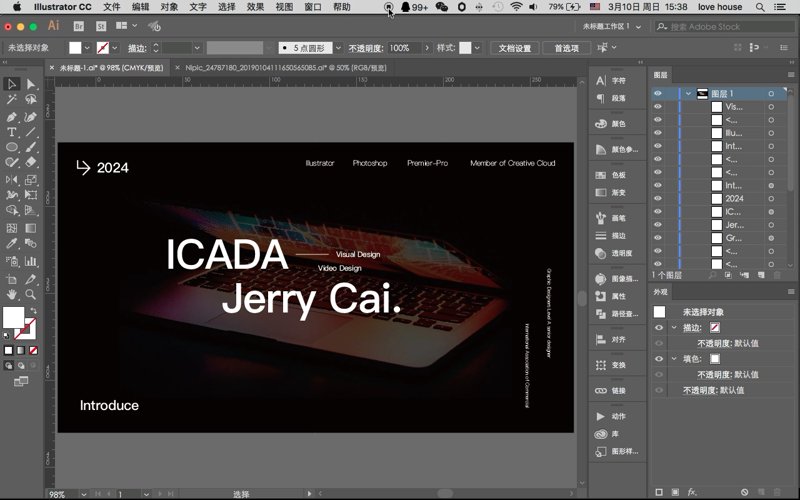Screen dimensions: 800x500
Task: Select the Ellipse tool
Action: point(12,147)
